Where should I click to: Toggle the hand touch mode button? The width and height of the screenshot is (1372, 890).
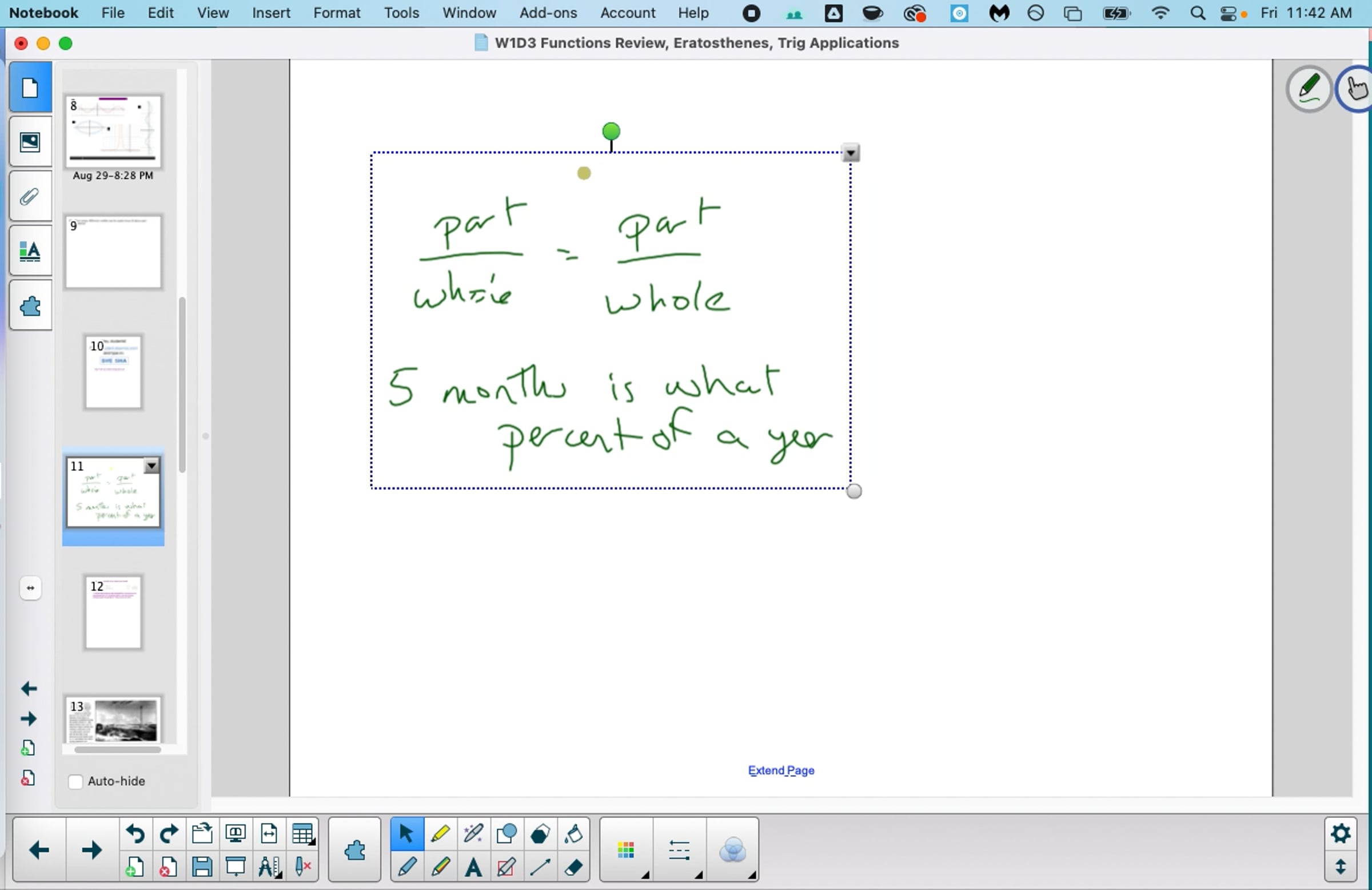(1356, 88)
